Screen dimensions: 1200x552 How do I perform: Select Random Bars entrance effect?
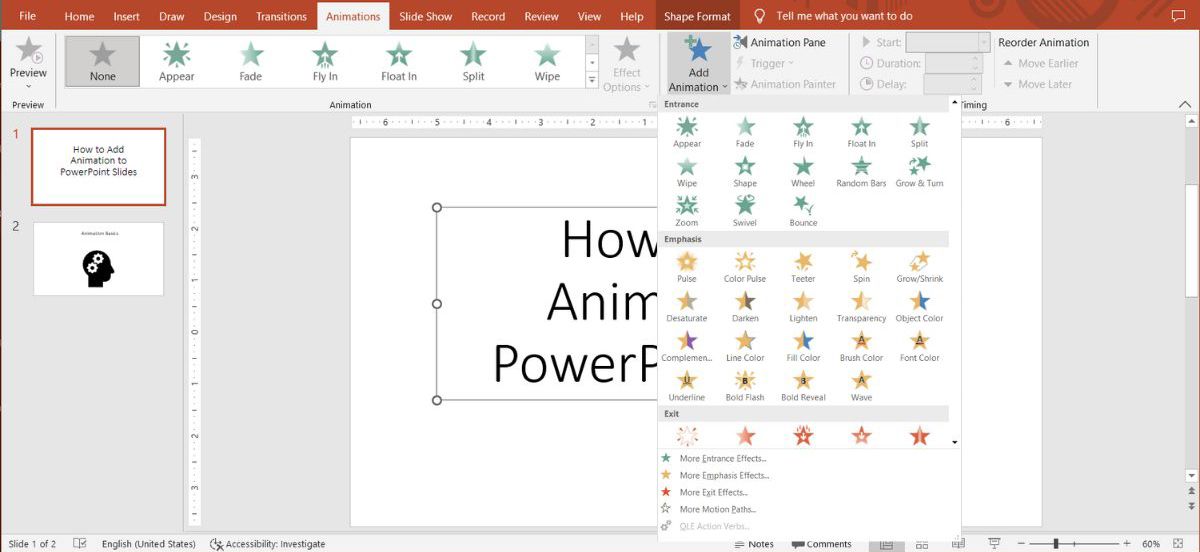pos(861,171)
